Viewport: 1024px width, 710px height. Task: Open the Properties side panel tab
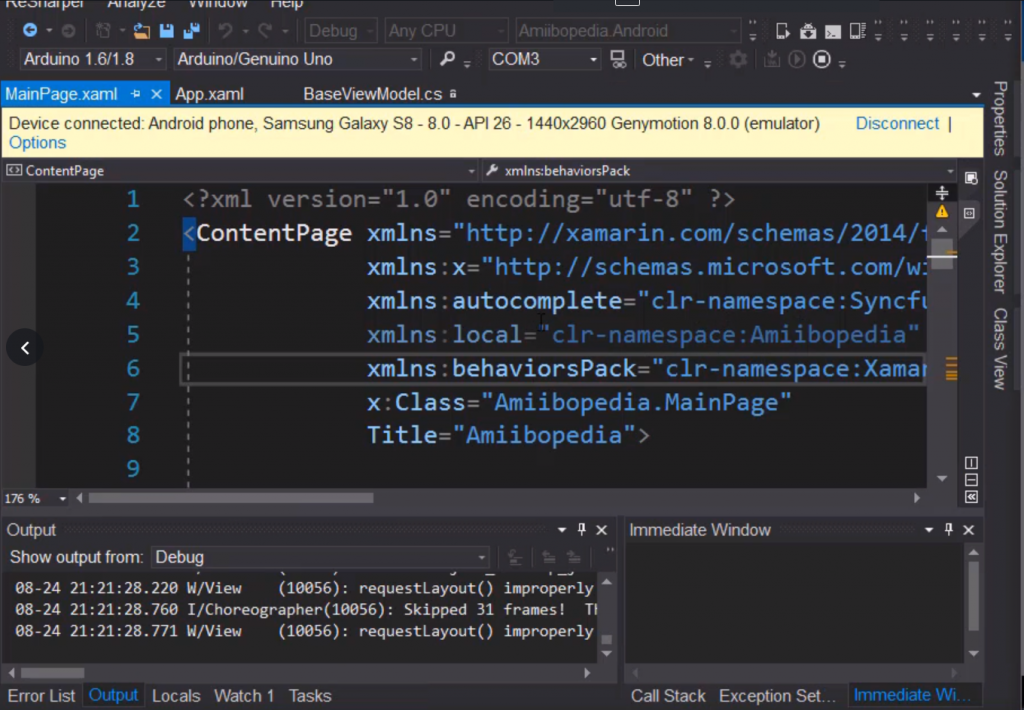pos(1000,118)
